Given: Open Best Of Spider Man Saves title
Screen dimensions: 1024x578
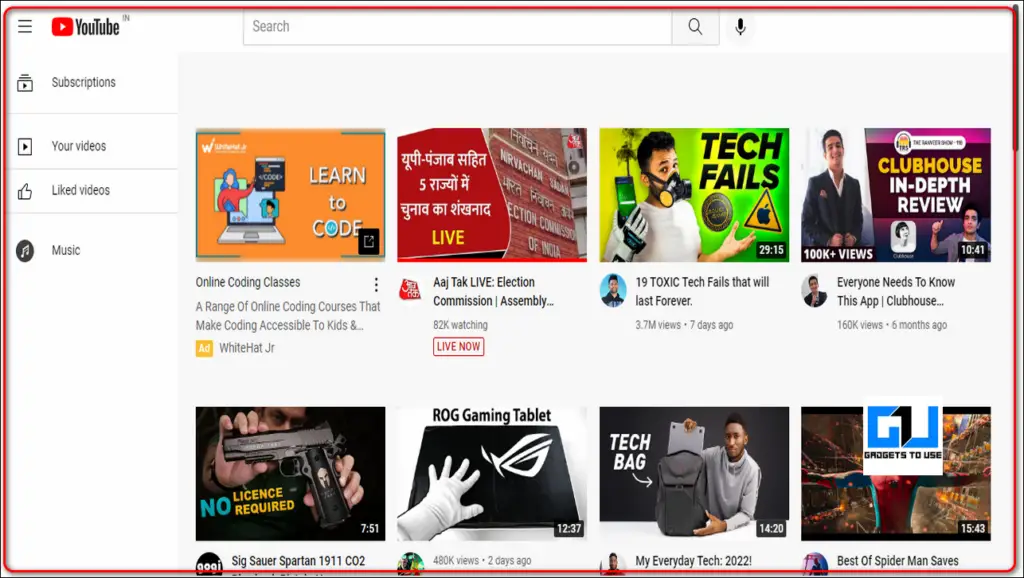Looking at the screenshot, I should [x=898, y=561].
